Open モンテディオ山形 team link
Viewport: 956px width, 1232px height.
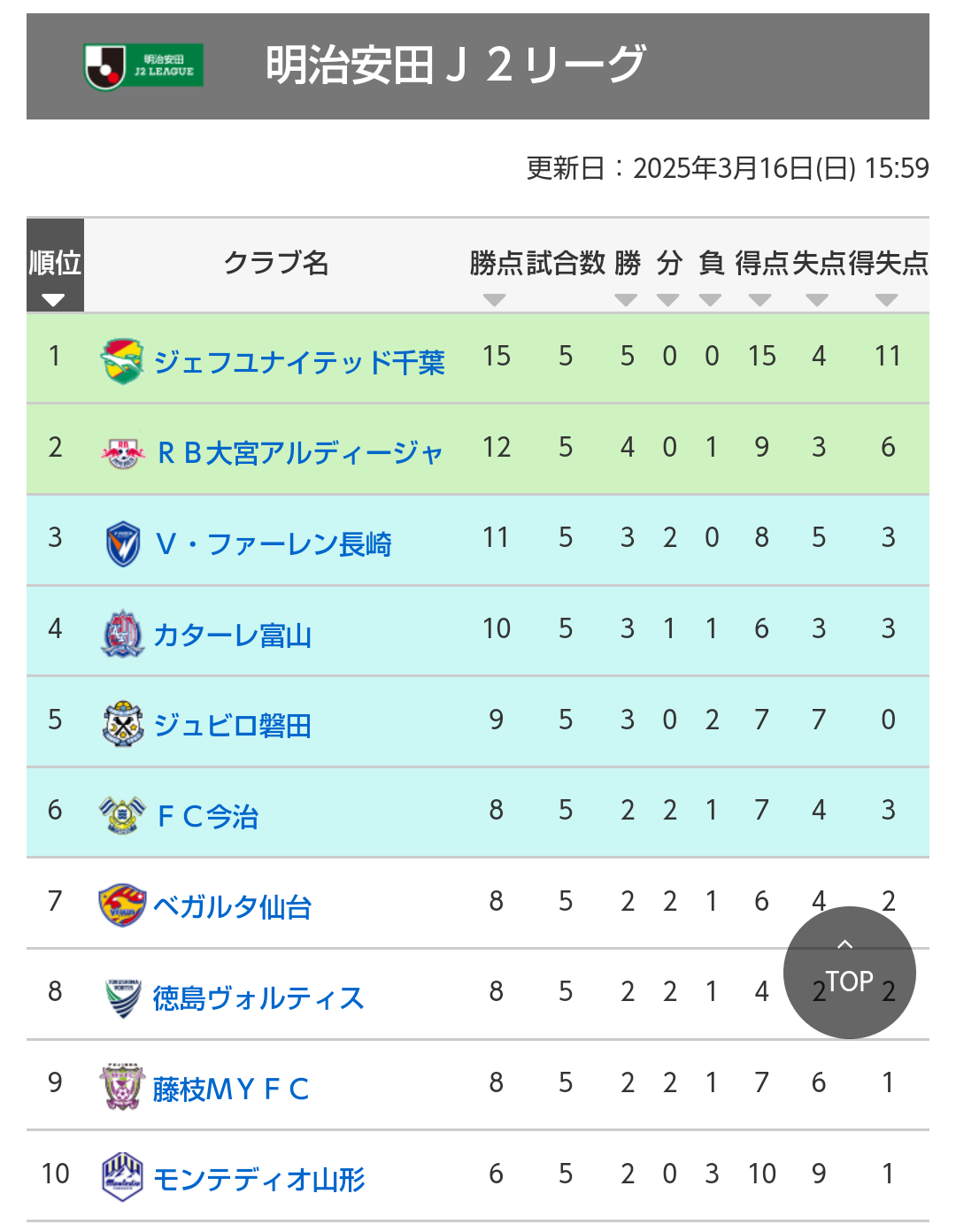(x=259, y=1179)
